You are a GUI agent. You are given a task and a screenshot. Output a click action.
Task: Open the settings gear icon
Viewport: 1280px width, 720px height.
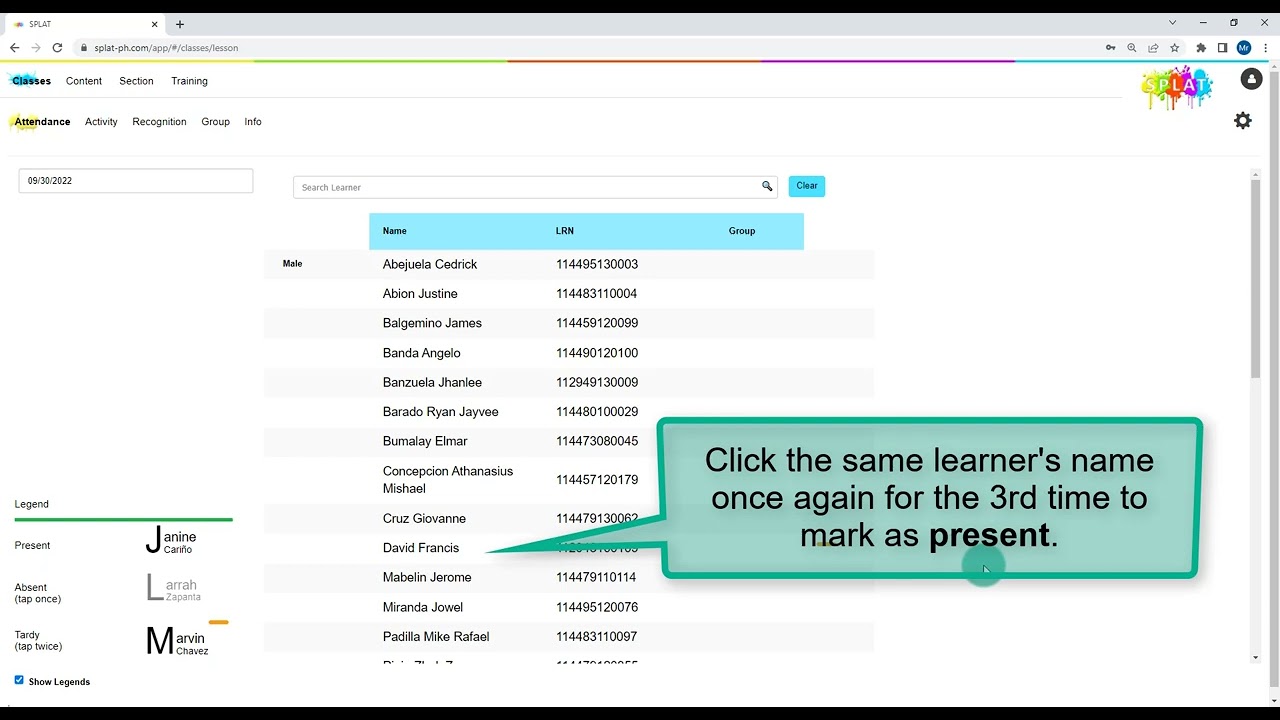[x=1242, y=121]
